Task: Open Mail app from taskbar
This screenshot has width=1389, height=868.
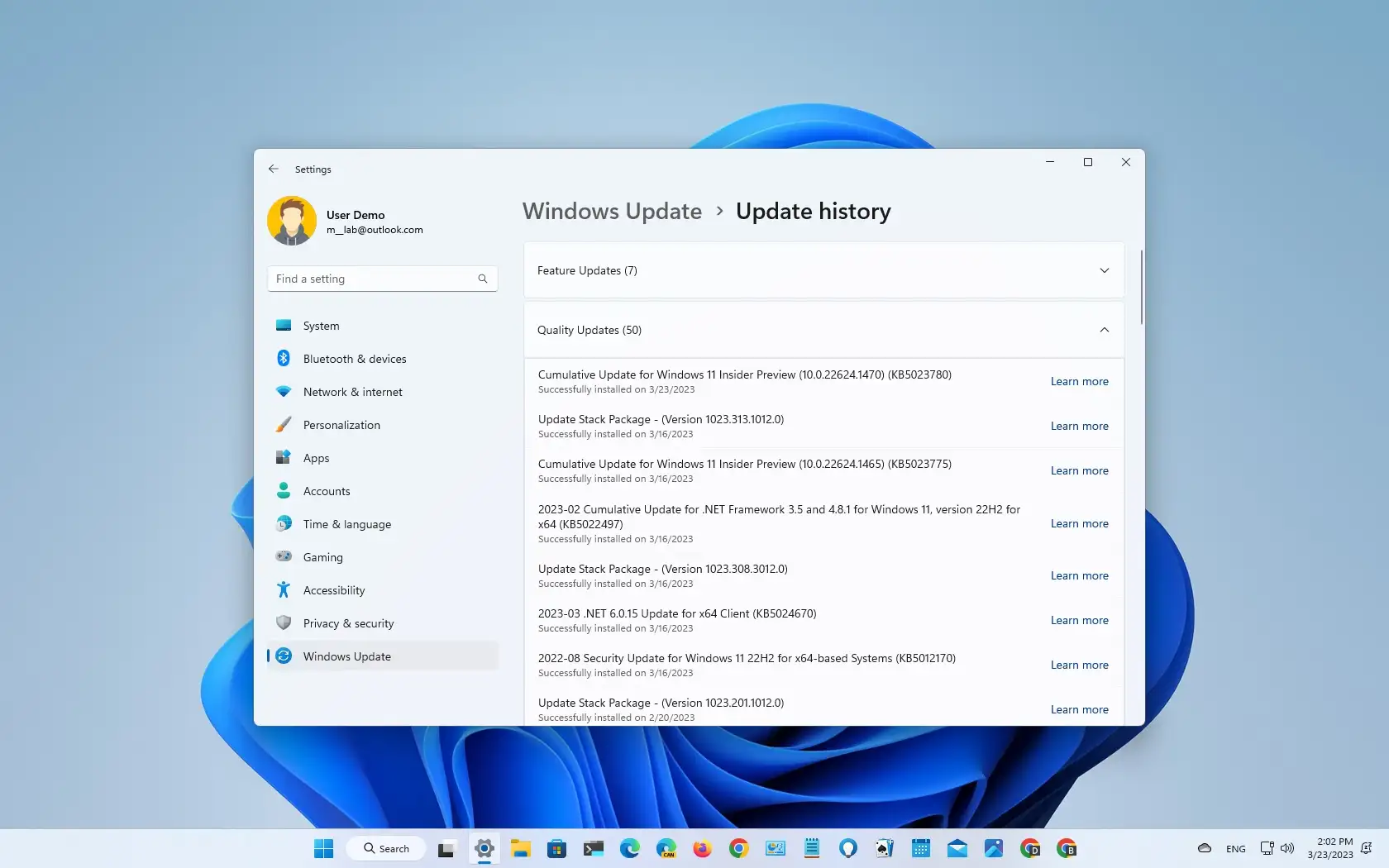Action: click(957, 848)
